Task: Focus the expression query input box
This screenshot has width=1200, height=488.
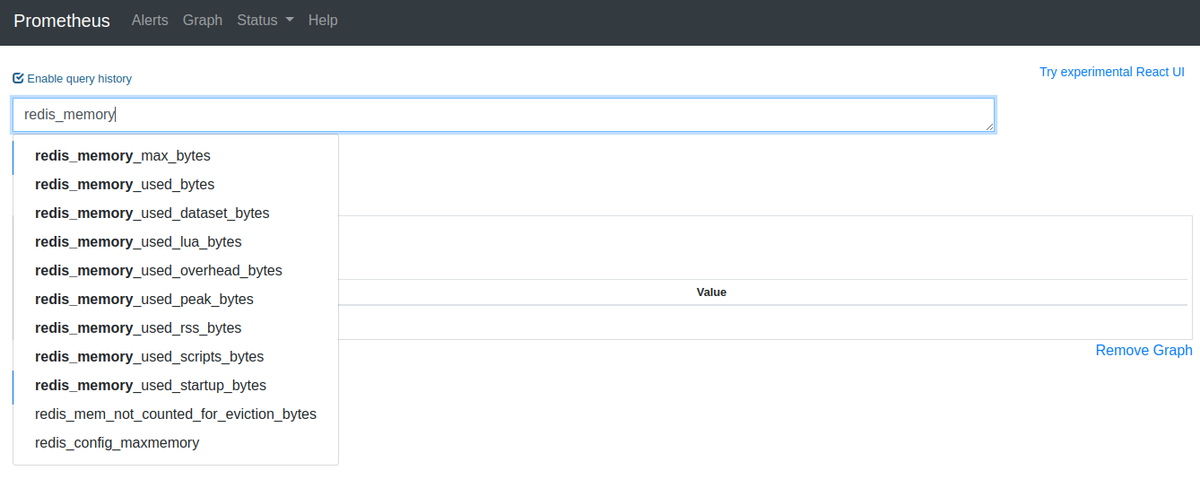Action: tap(504, 115)
